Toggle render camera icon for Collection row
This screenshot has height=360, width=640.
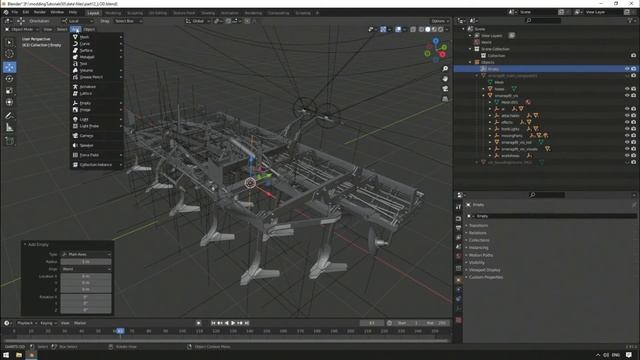tap(633, 56)
